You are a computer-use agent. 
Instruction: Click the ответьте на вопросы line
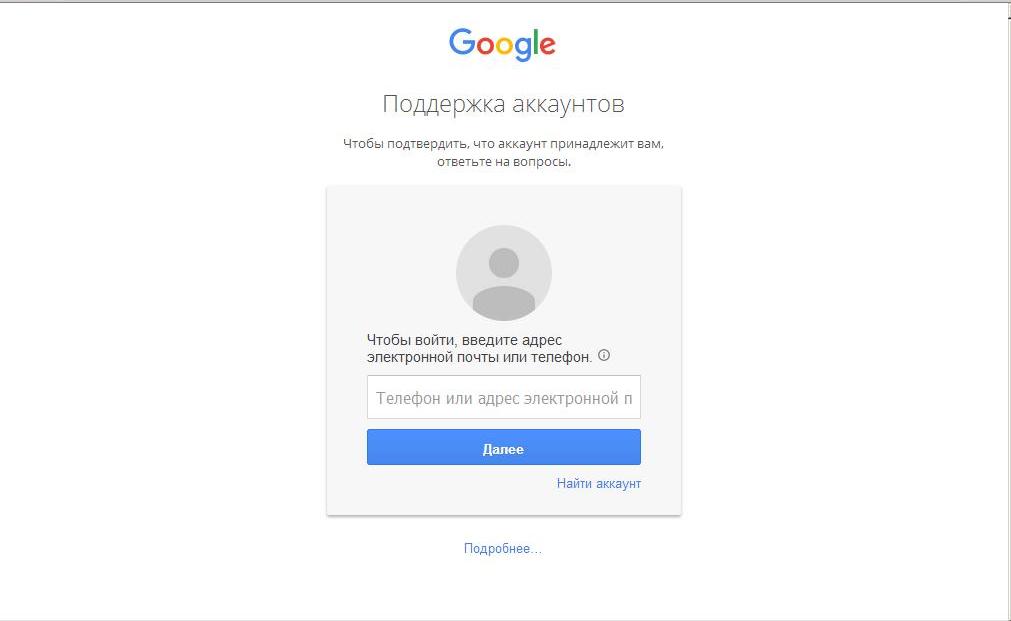coord(504,162)
